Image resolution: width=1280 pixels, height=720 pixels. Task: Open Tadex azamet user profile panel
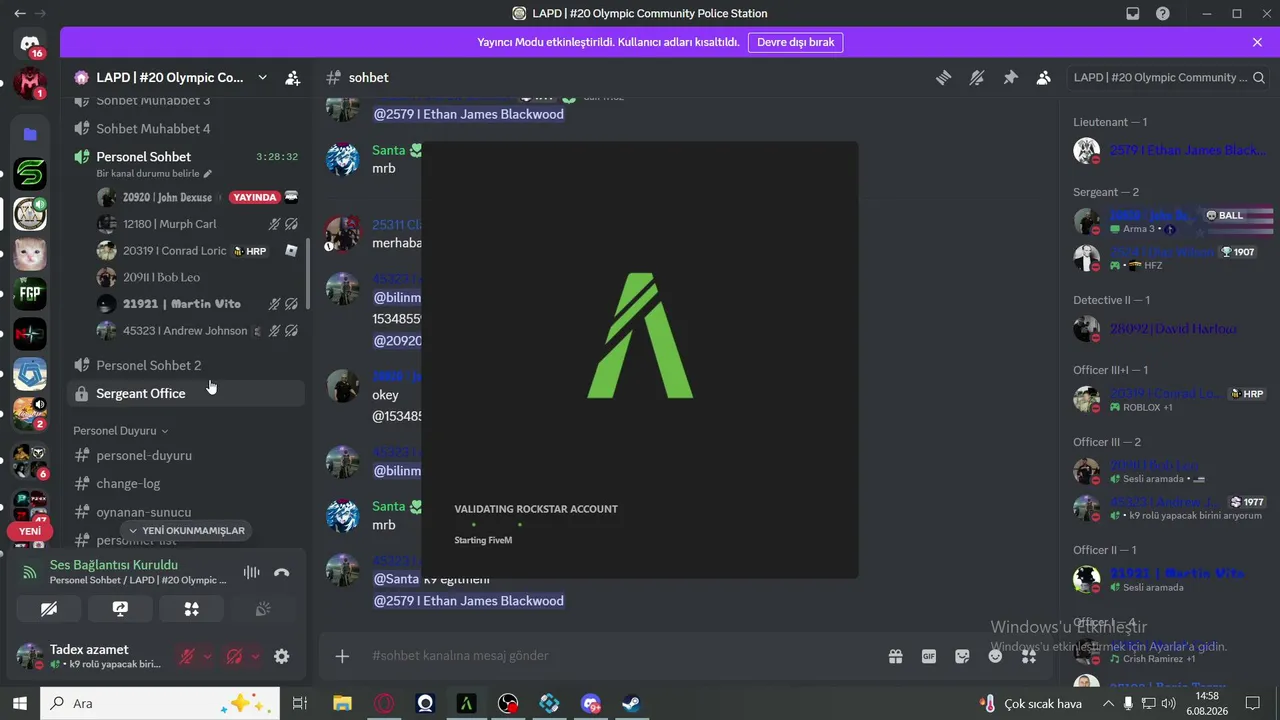[90, 656]
